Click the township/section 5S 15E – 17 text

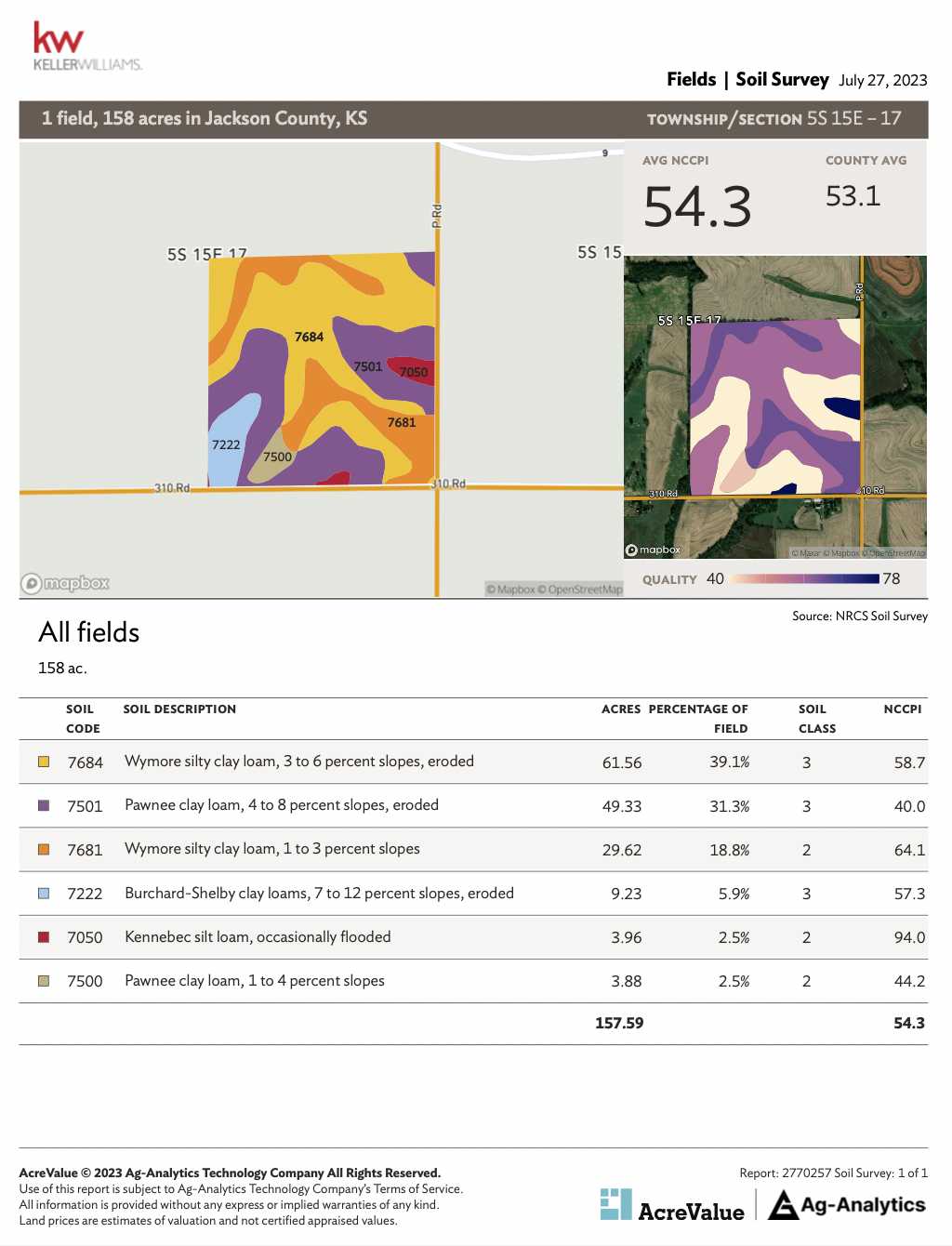(x=774, y=118)
